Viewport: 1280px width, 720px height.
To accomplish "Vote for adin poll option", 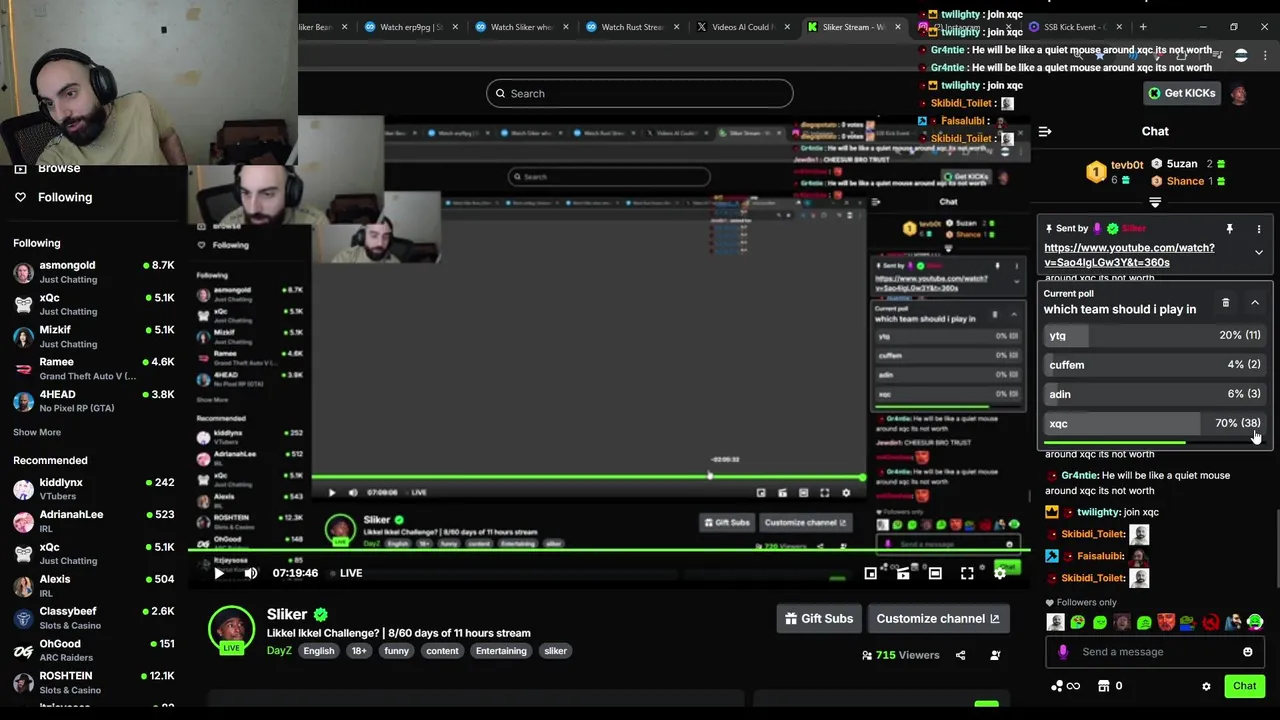I will click(1155, 394).
